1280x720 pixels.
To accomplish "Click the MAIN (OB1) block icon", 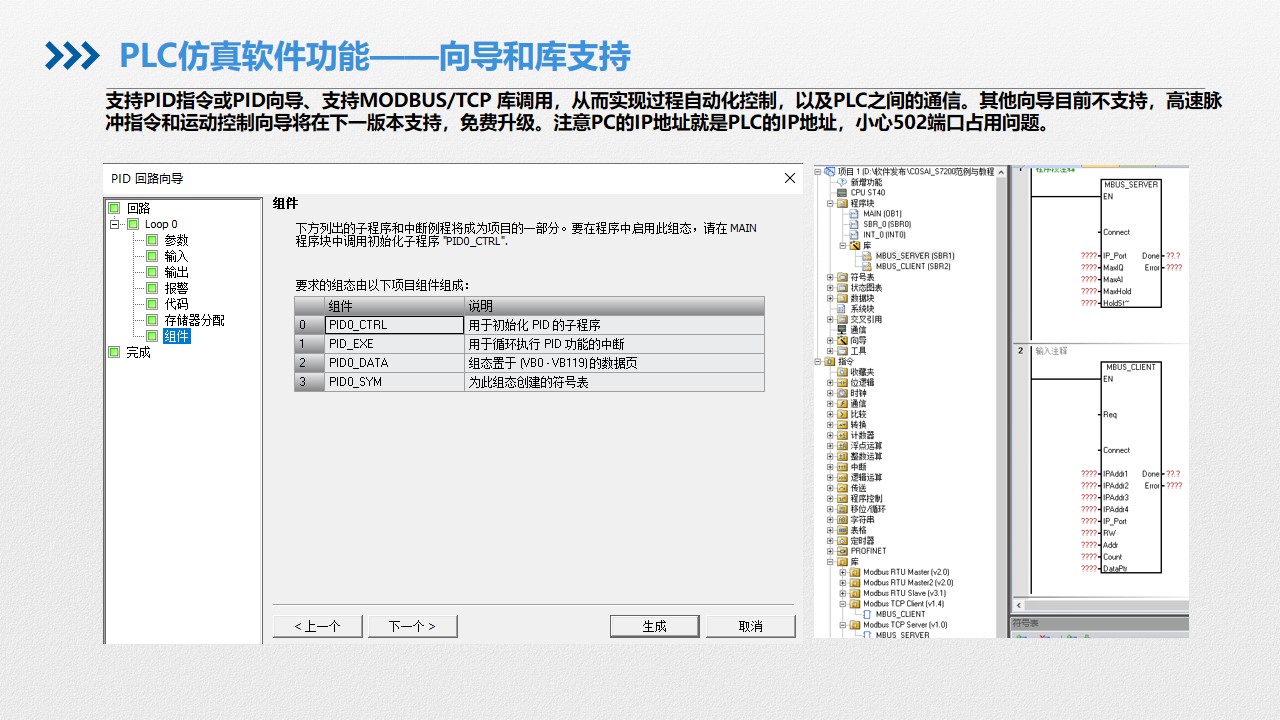I will [853, 214].
